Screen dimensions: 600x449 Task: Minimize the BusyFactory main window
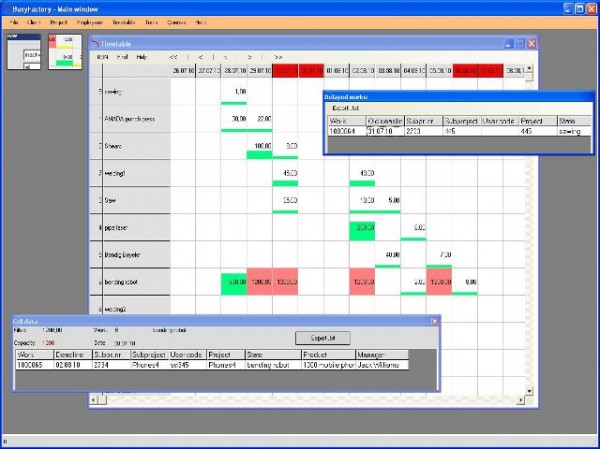[569, 8]
